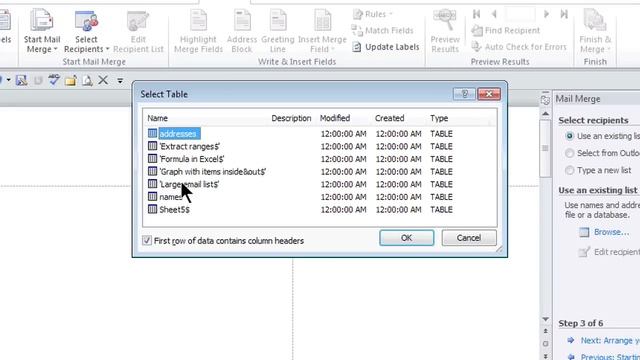Screen dimensions: 640x360
Task: Go to previous record arrow
Action: (494, 14)
